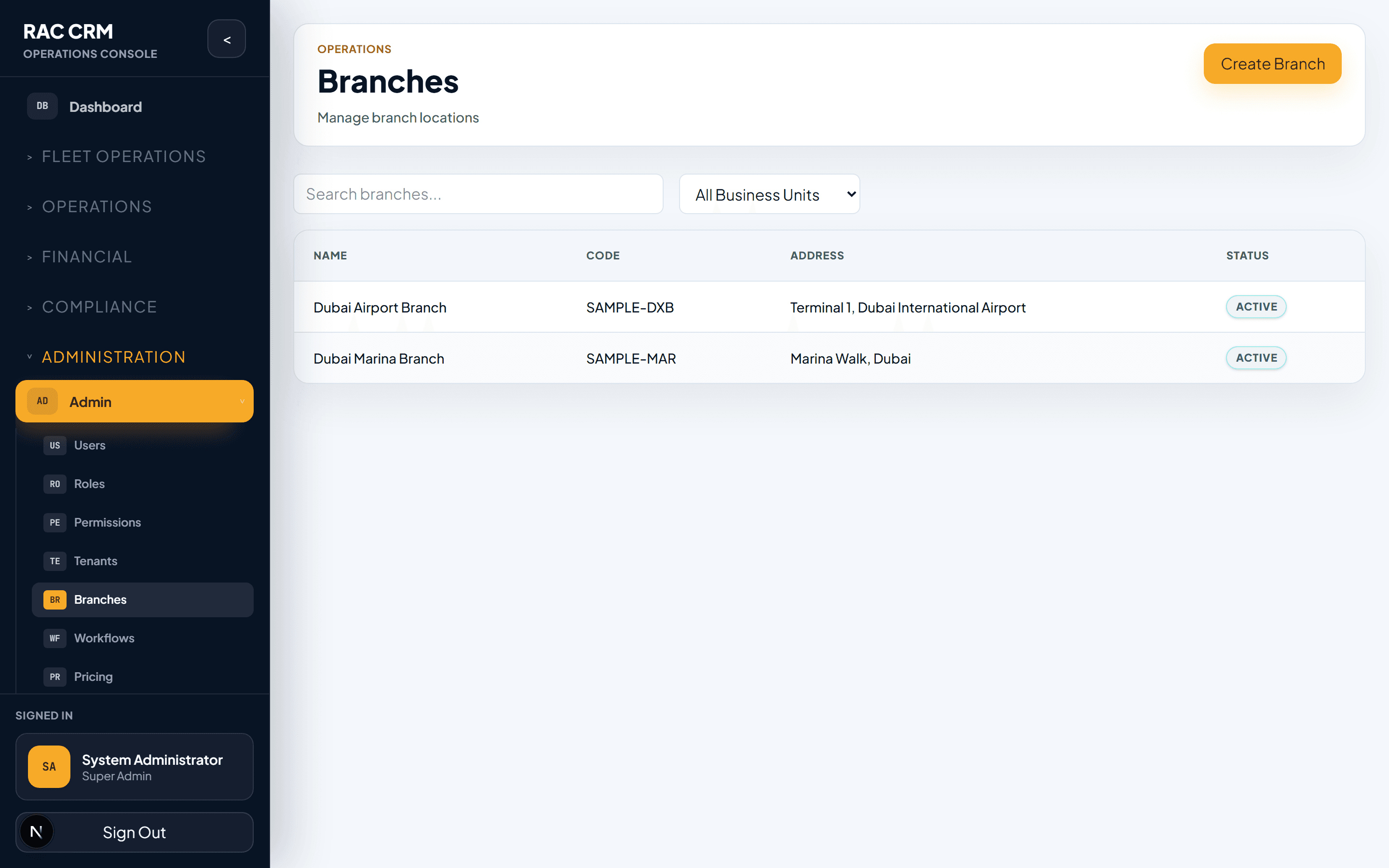The image size is (1389, 868).
Task: Click the RAC CRM logo title
Action: pyautogui.click(x=68, y=31)
